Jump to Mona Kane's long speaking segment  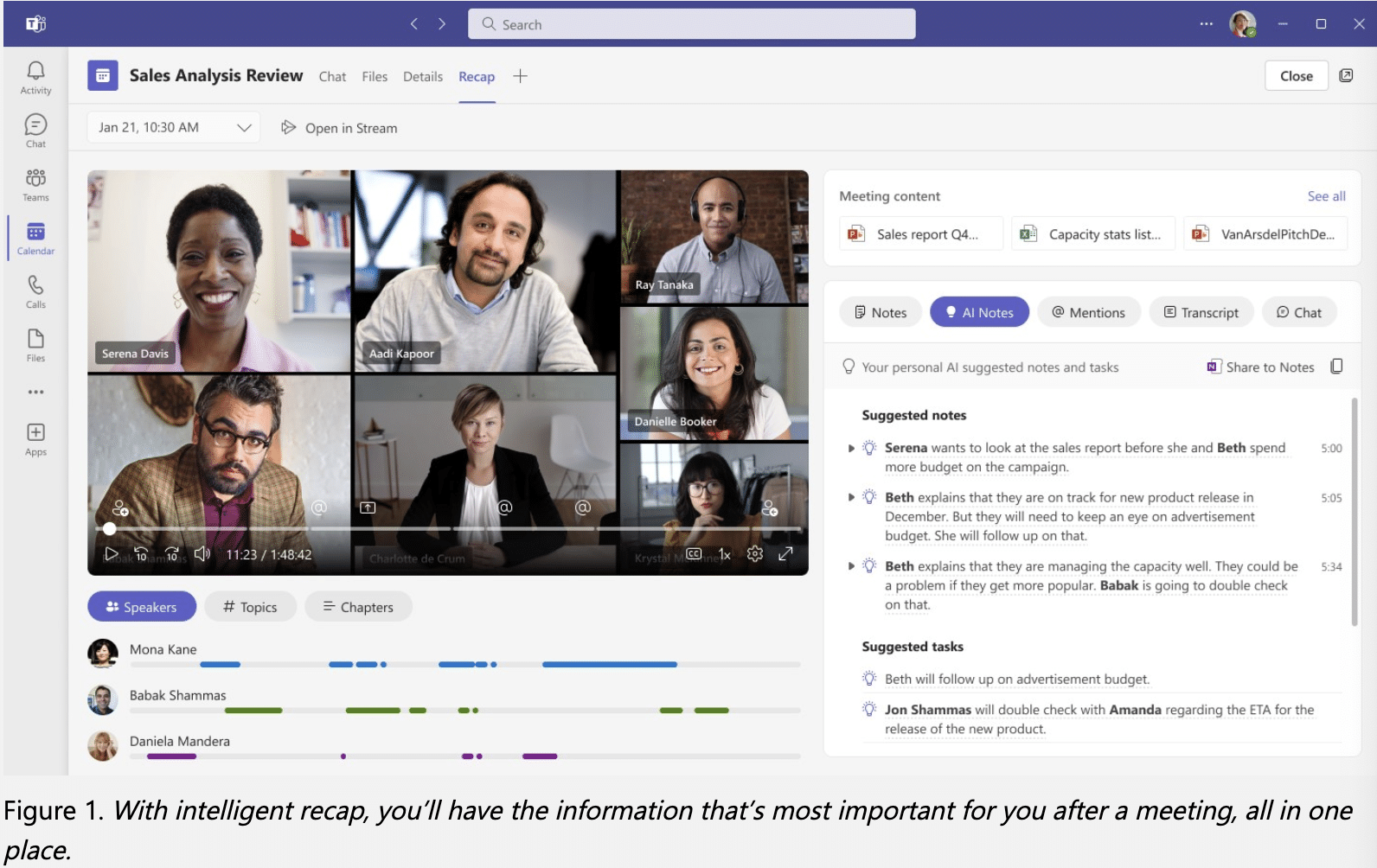pos(609,665)
